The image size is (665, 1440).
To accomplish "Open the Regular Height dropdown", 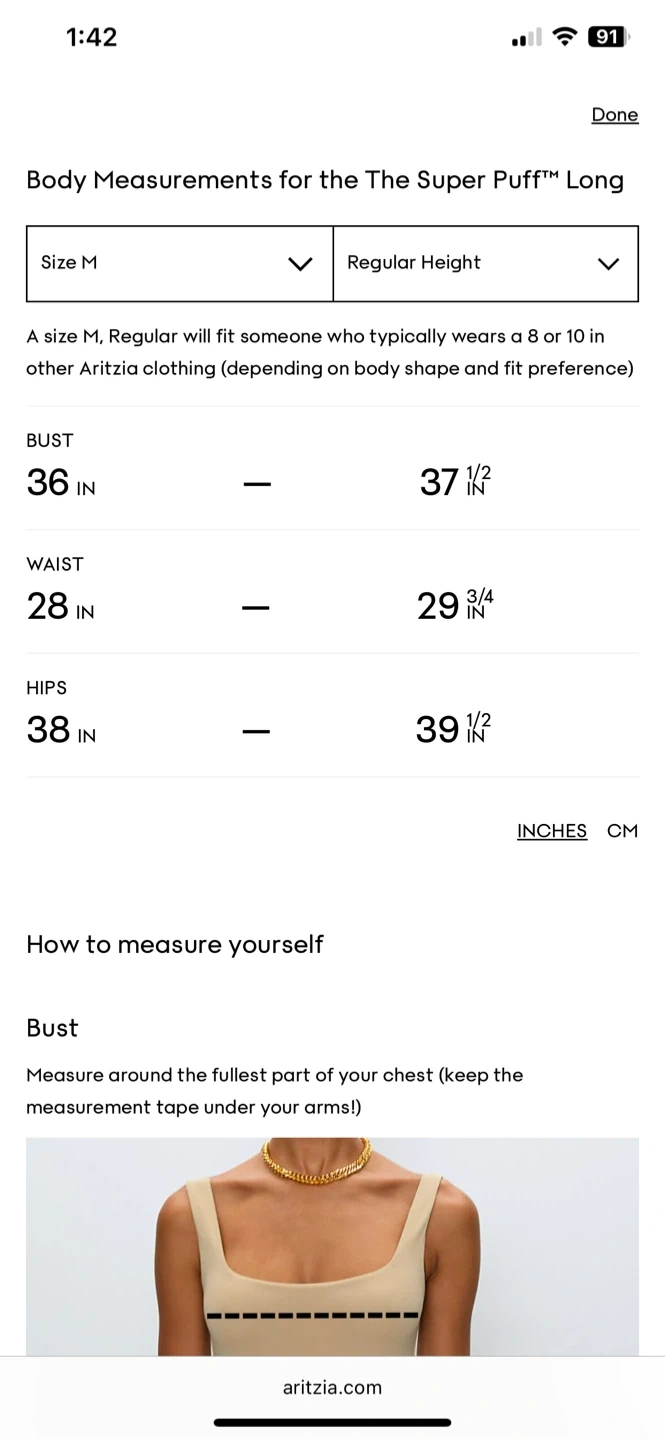I will pos(485,263).
